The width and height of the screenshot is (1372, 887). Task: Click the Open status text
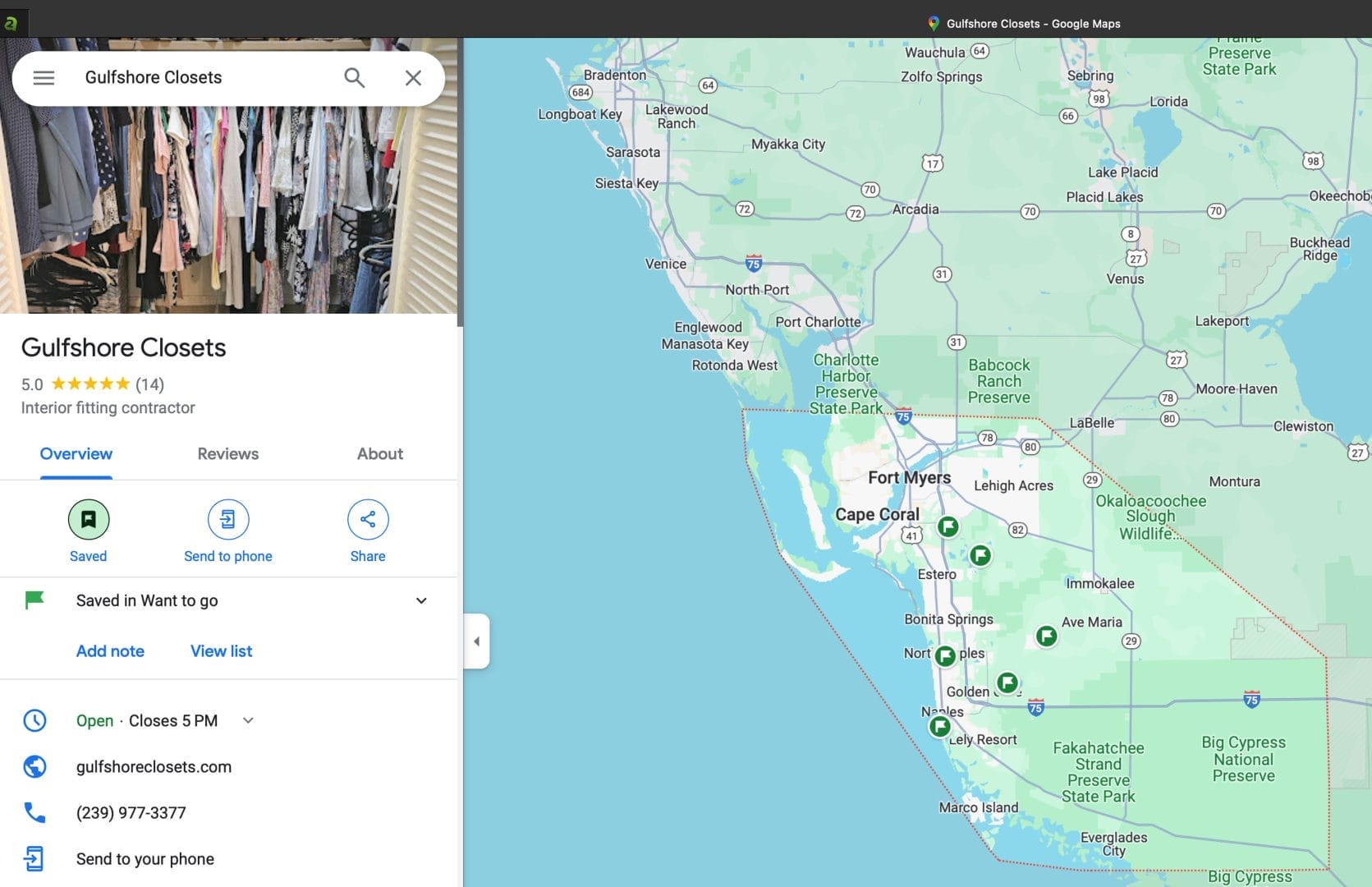tap(94, 721)
